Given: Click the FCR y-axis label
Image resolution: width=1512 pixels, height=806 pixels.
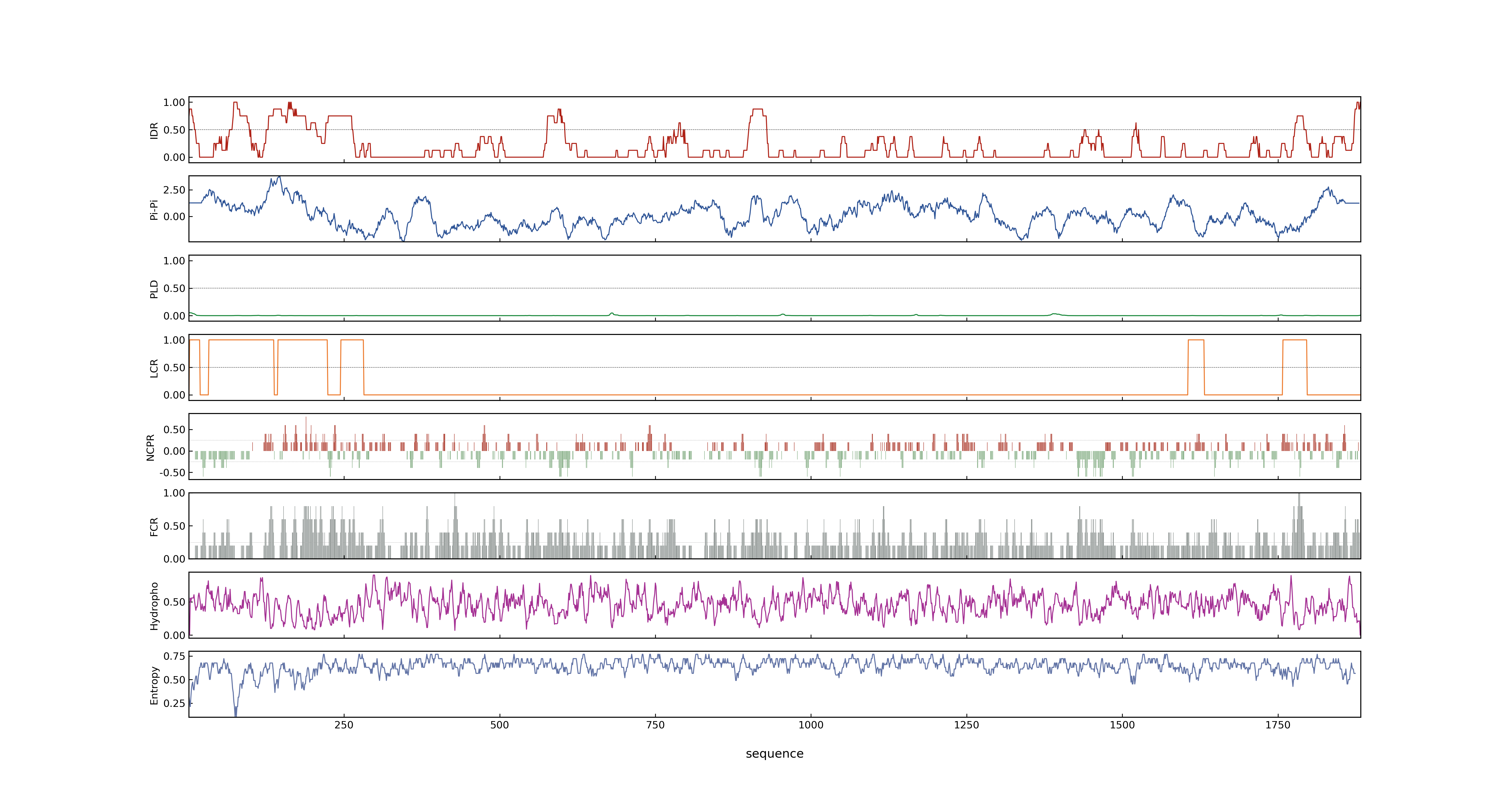Looking at the screenshot, I should coord(154,526).
